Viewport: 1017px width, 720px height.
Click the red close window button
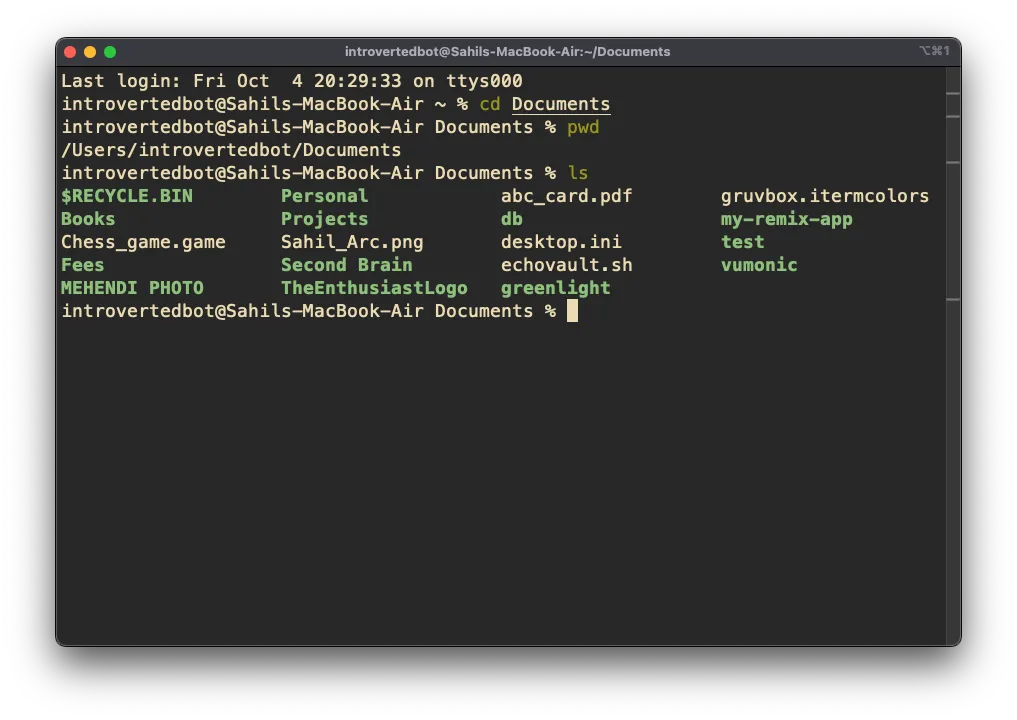pyautogui.click(x=70, y=52)
